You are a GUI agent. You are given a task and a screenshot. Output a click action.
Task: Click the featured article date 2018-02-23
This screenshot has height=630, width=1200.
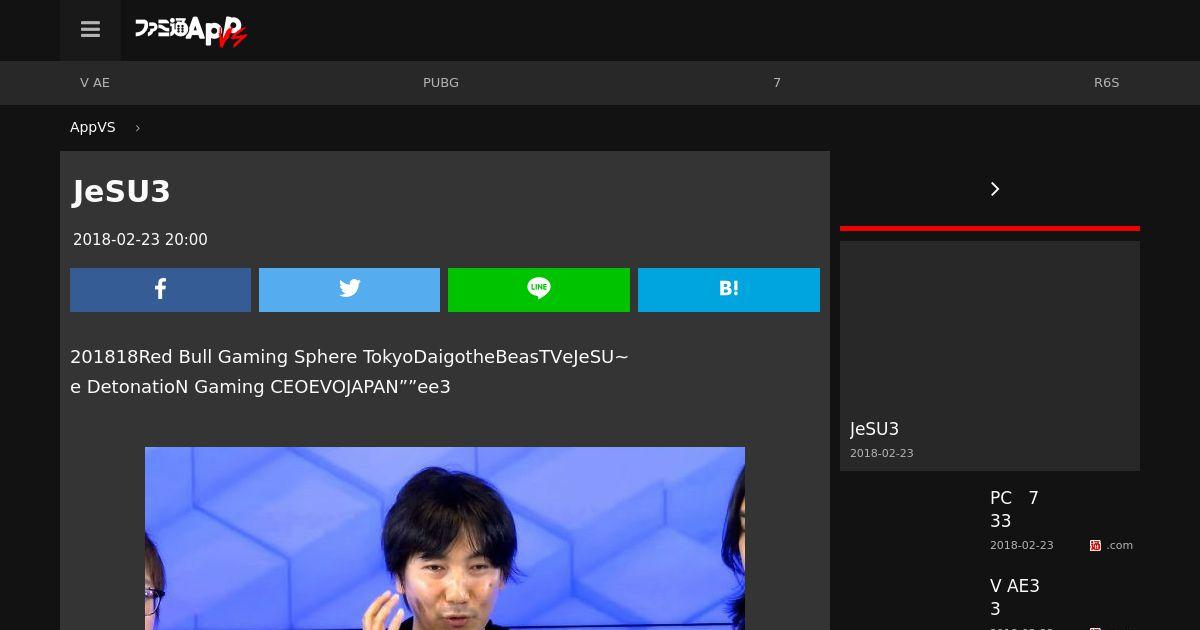coord(881,453)
